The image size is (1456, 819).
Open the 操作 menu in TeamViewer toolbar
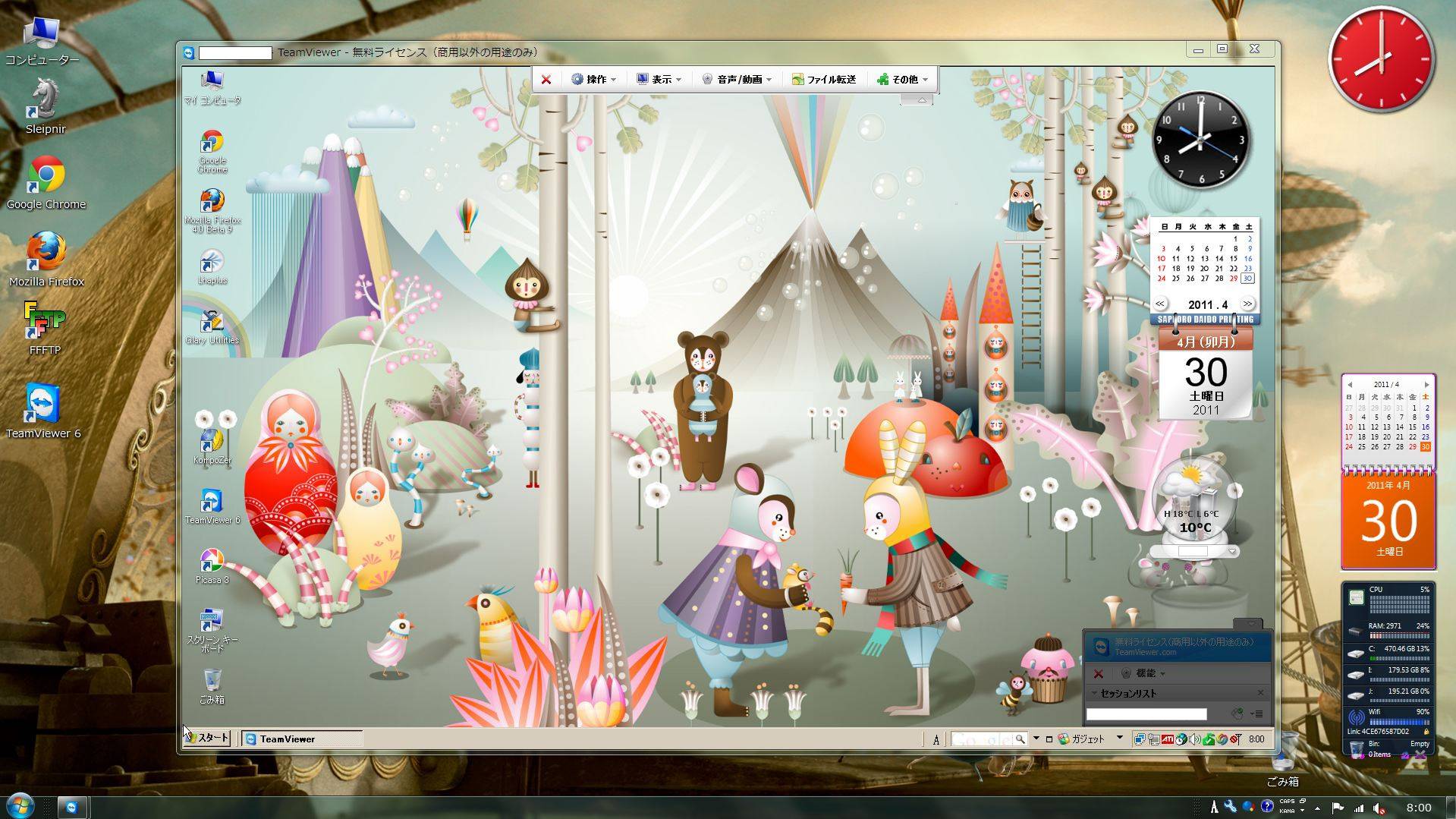tap(593, 79)
